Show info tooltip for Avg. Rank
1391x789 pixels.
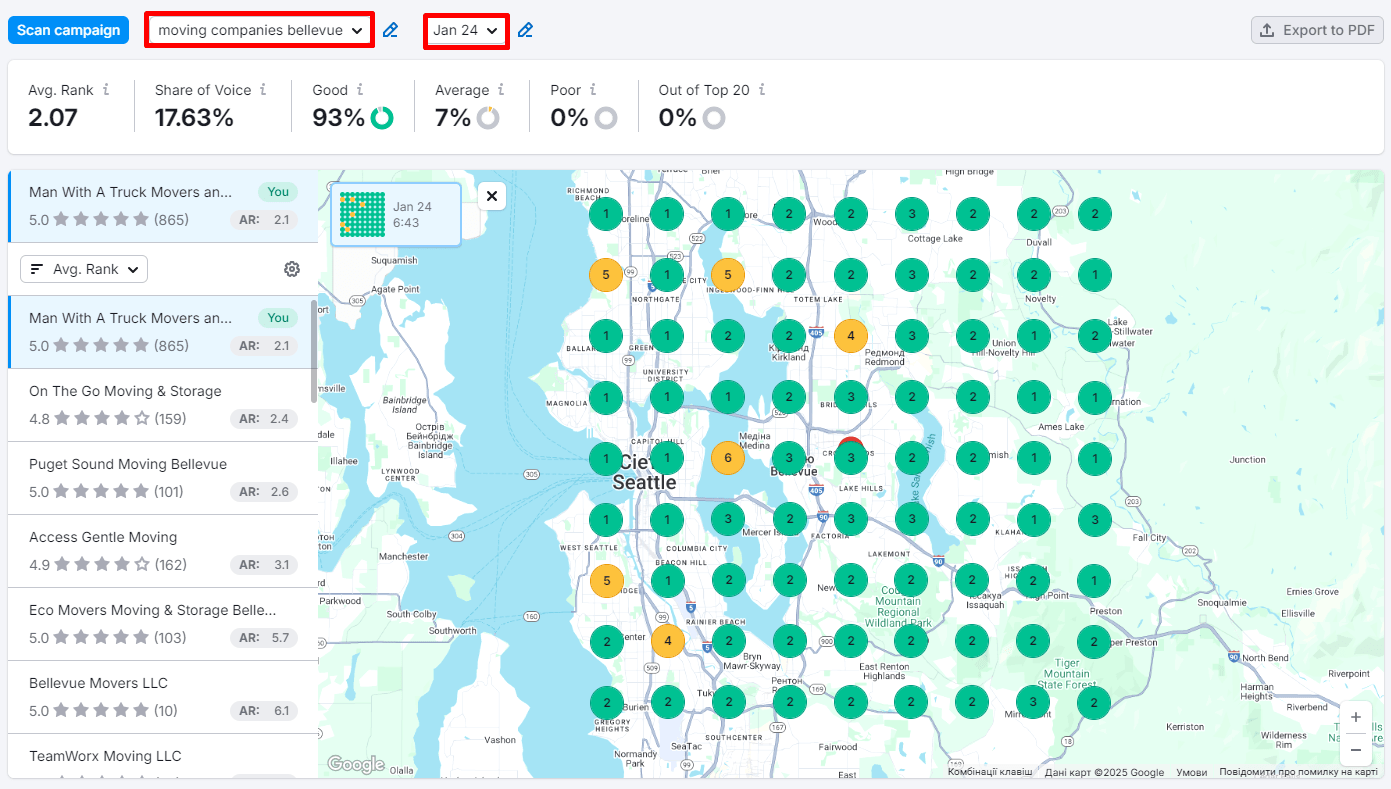[106, 89]
